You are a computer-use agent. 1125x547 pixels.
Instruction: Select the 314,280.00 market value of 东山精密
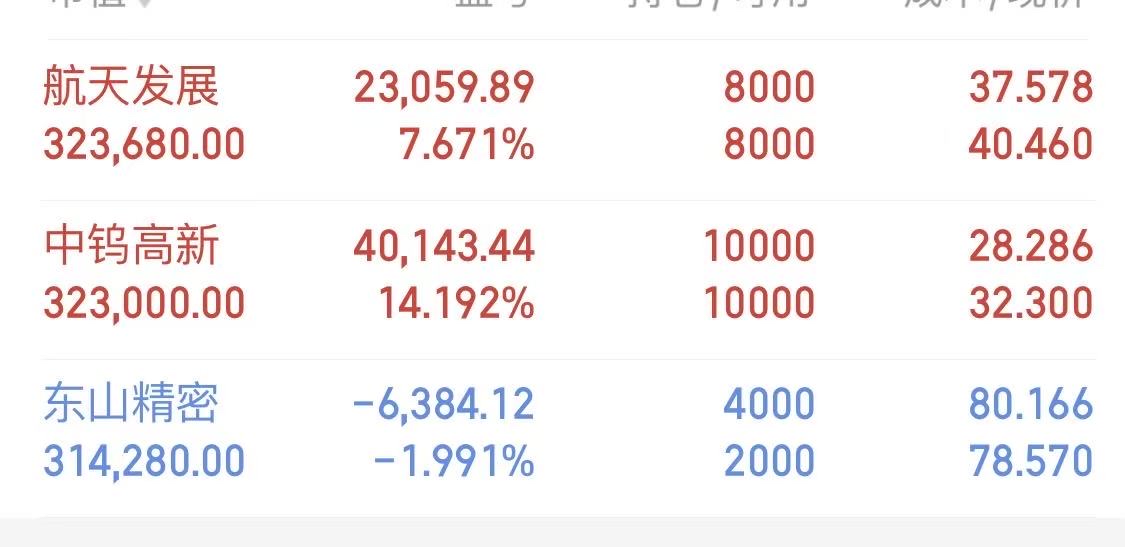(144, 461)
